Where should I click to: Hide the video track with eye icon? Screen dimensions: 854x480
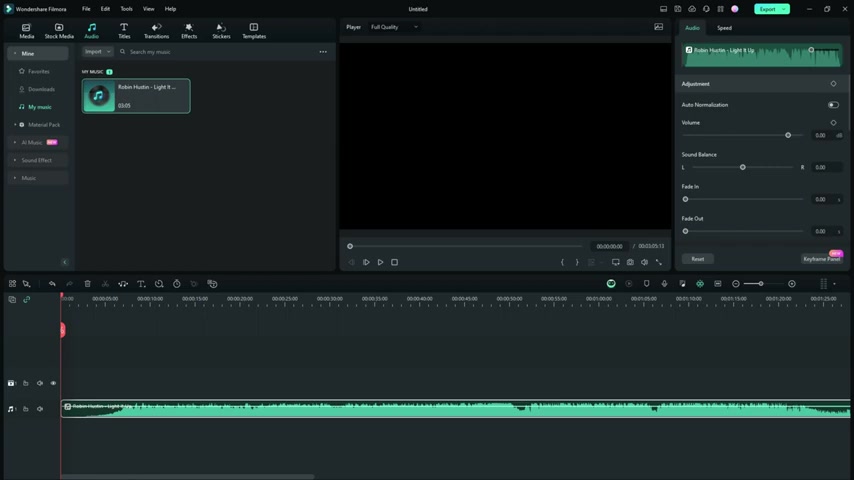click(x=53, y=383)
